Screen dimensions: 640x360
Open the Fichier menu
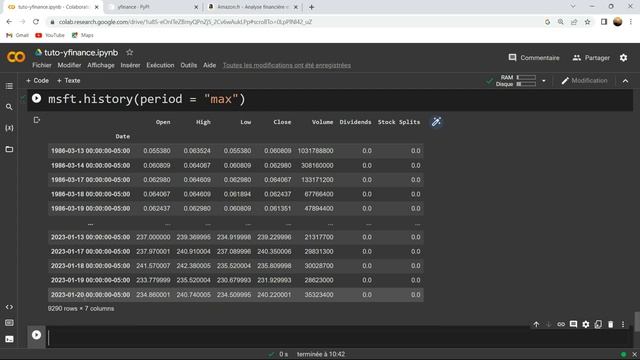[42, 65]
